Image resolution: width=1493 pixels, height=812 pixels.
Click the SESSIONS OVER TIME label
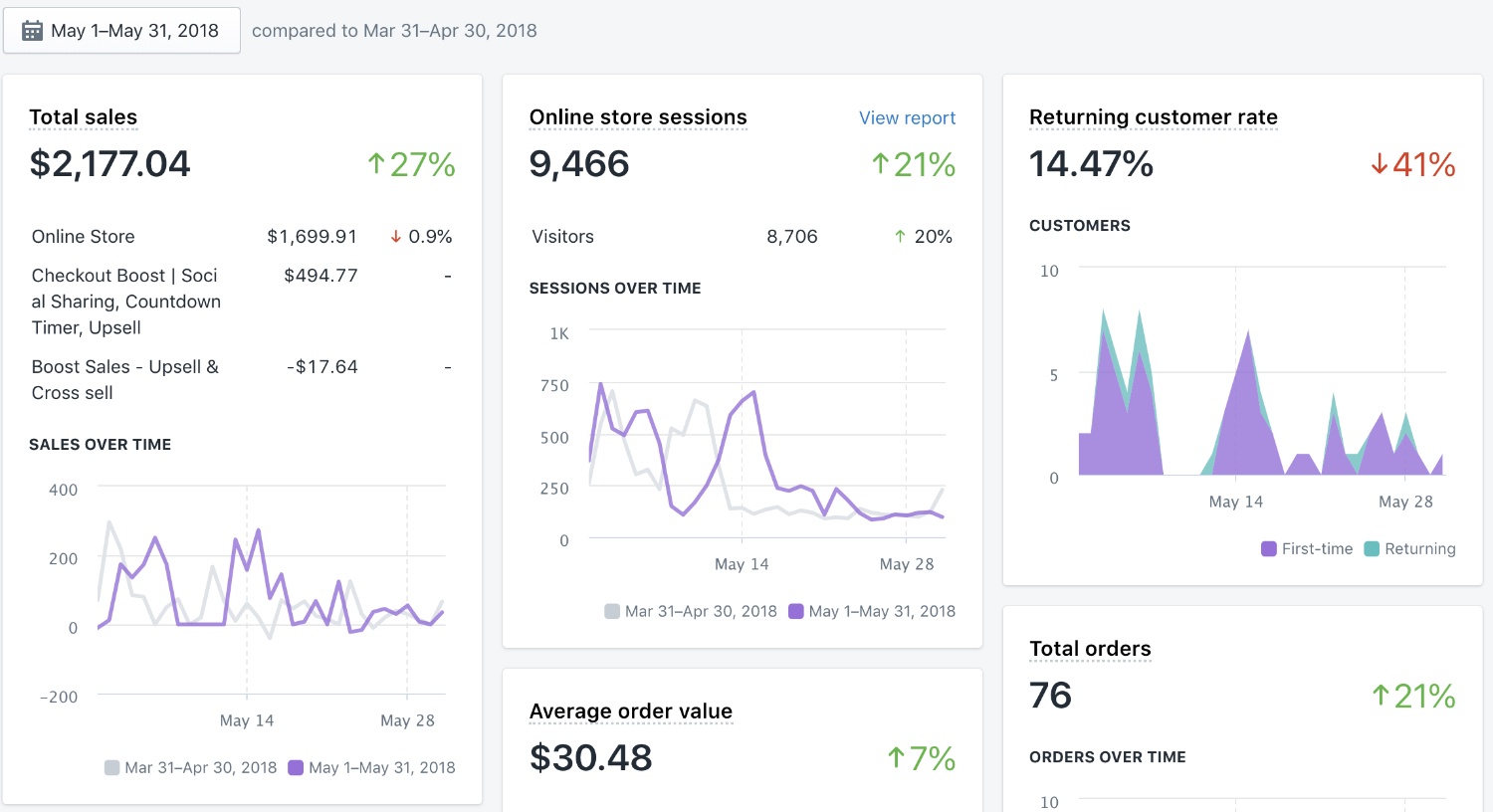click(615, 289)
